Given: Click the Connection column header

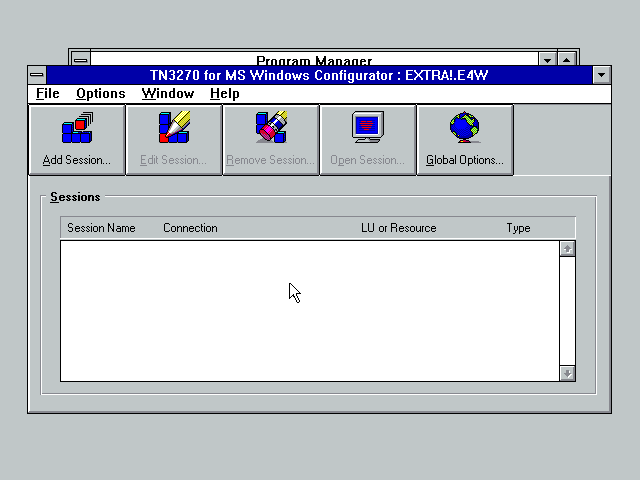Looking at the screenshot, I should [x=190, y=228].
